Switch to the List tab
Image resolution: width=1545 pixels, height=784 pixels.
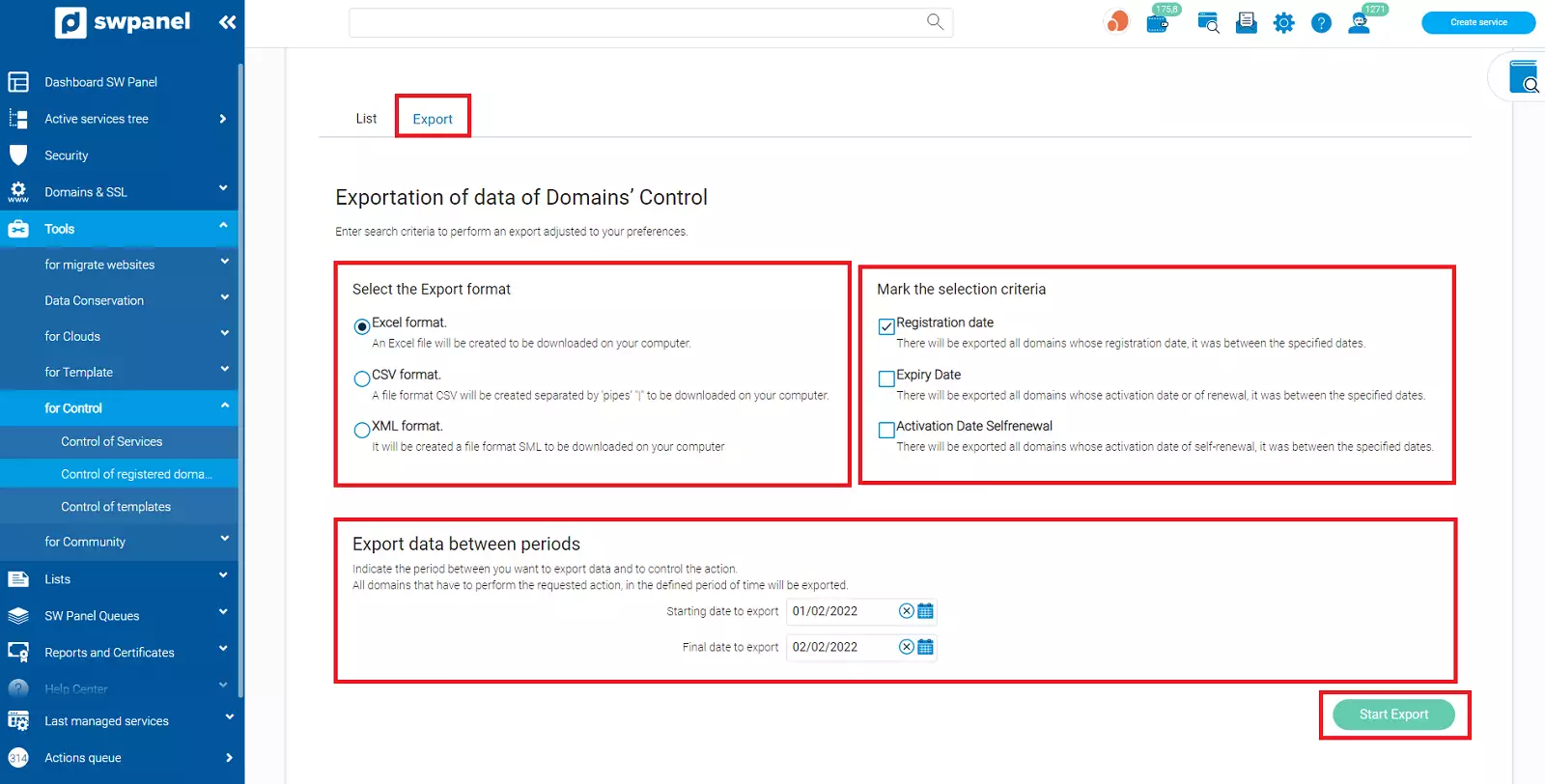click(366, 119)
